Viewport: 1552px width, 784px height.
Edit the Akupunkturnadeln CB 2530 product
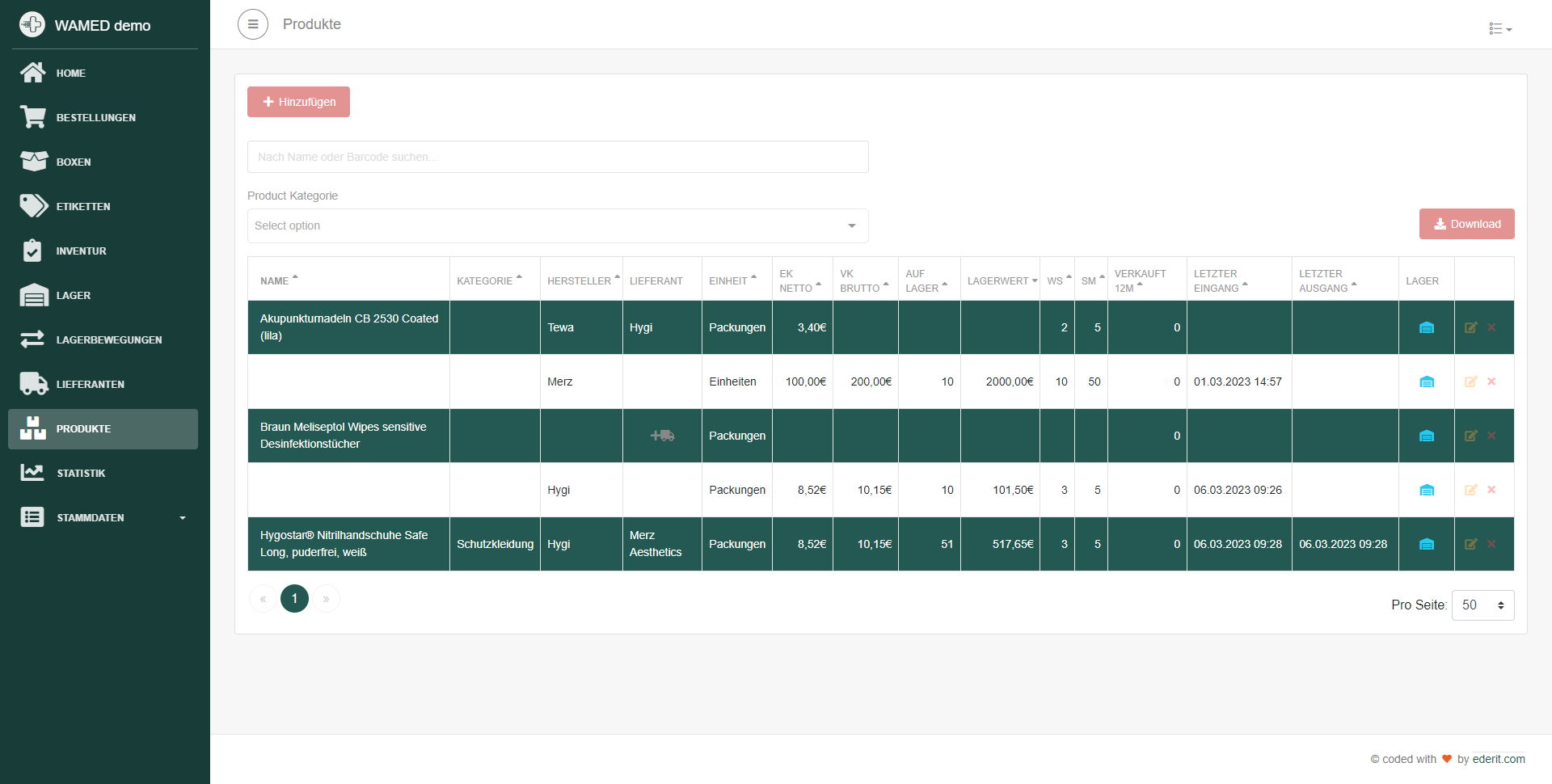click(1470, 327)
